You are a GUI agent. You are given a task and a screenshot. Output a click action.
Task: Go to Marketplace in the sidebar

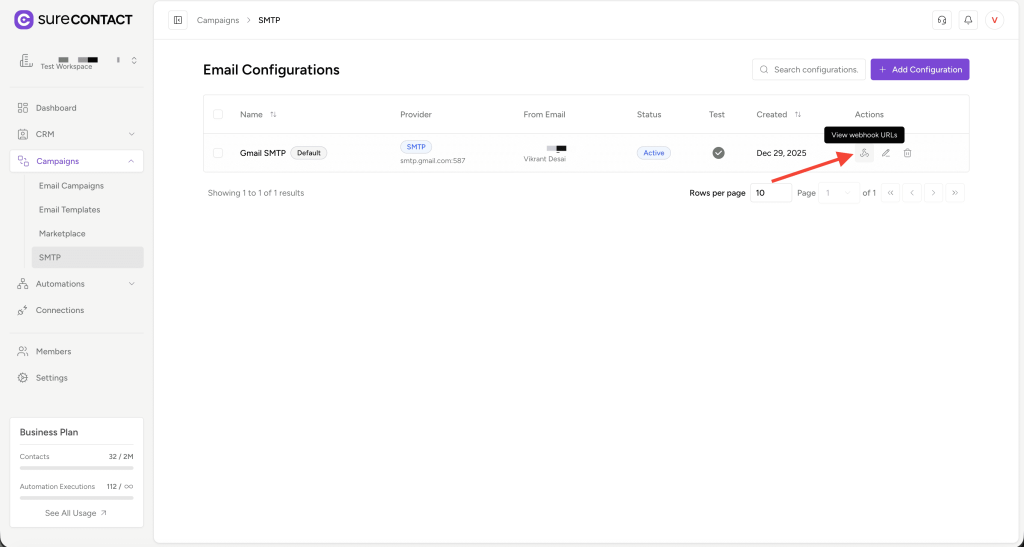pos(62,234)
